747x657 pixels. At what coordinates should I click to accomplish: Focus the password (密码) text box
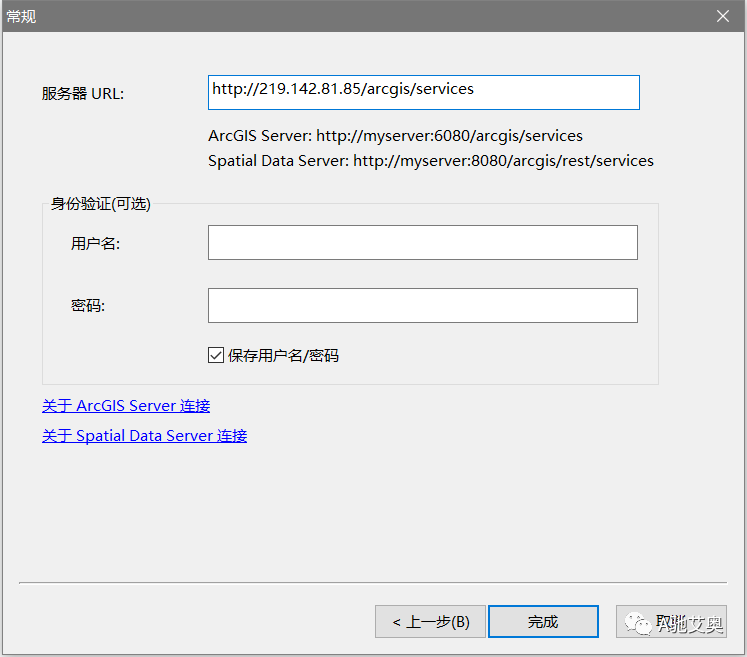pyautogui.click(x=423, y=305)
